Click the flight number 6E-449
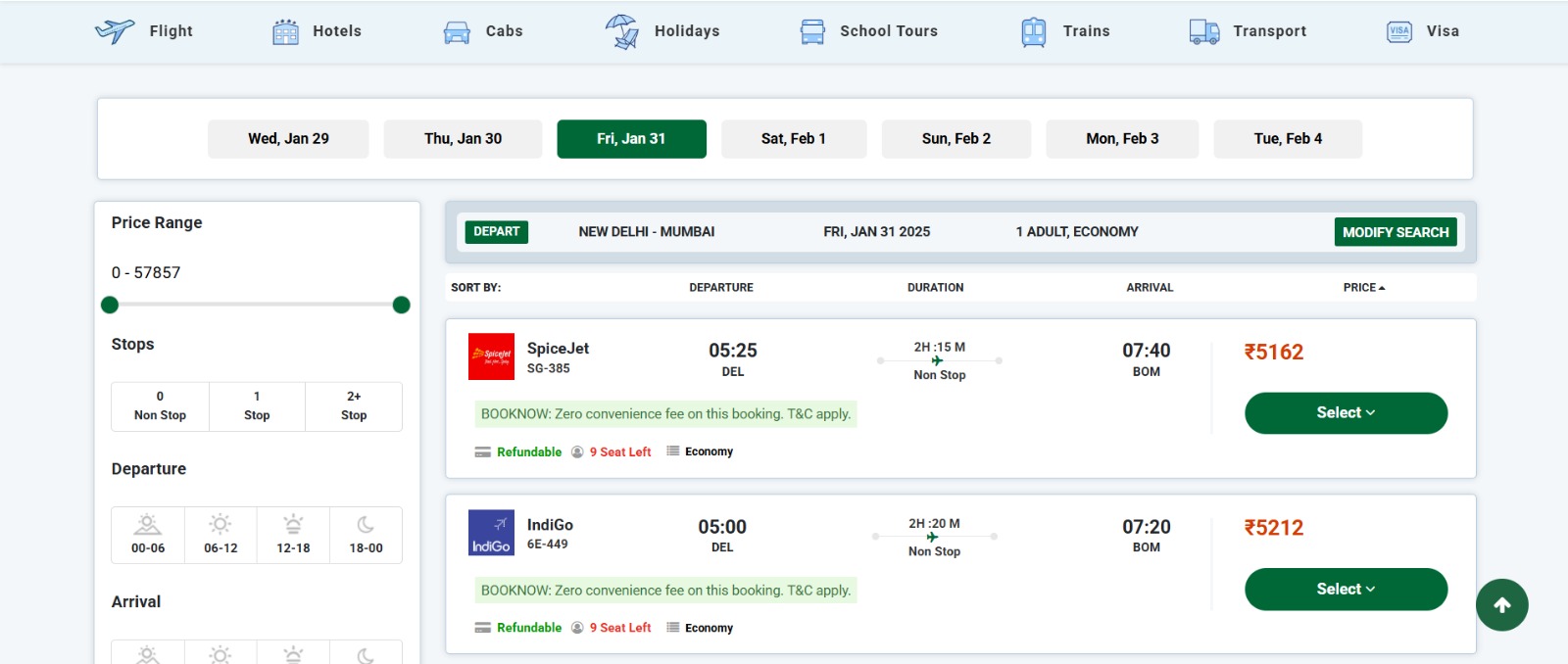 click(x=548, y=545)
